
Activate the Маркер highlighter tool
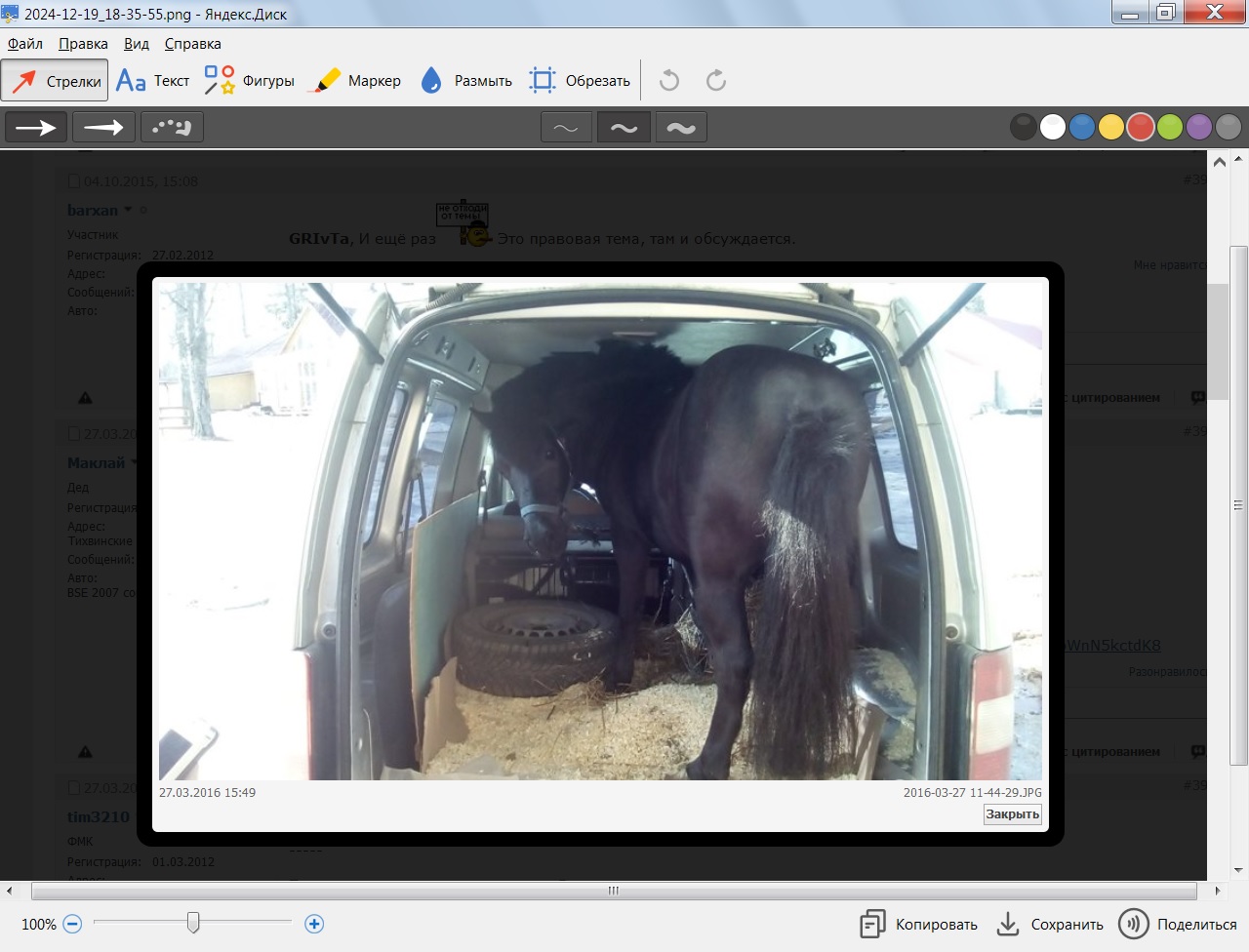coord(354,81)
